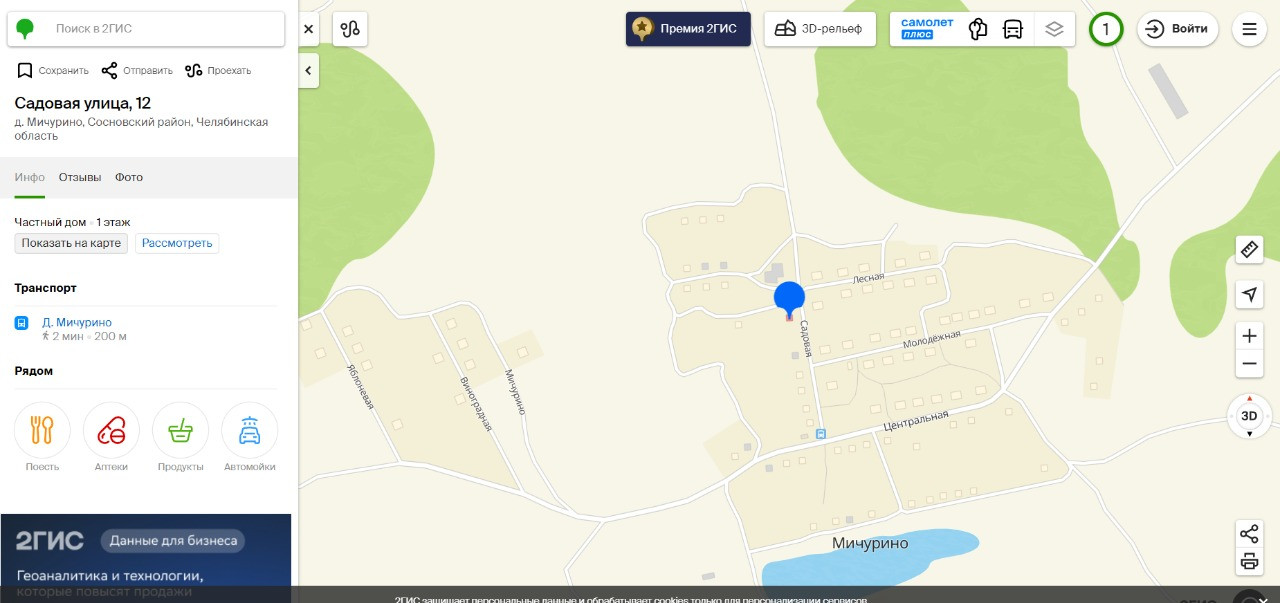Viewport: 1280px width, 603px height.
Task: Click the Показать на карте button
Action: tap(71, 243)
